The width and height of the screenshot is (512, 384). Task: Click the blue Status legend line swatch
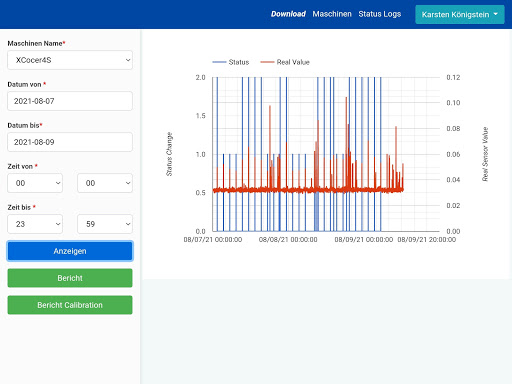tap(219, 62)
